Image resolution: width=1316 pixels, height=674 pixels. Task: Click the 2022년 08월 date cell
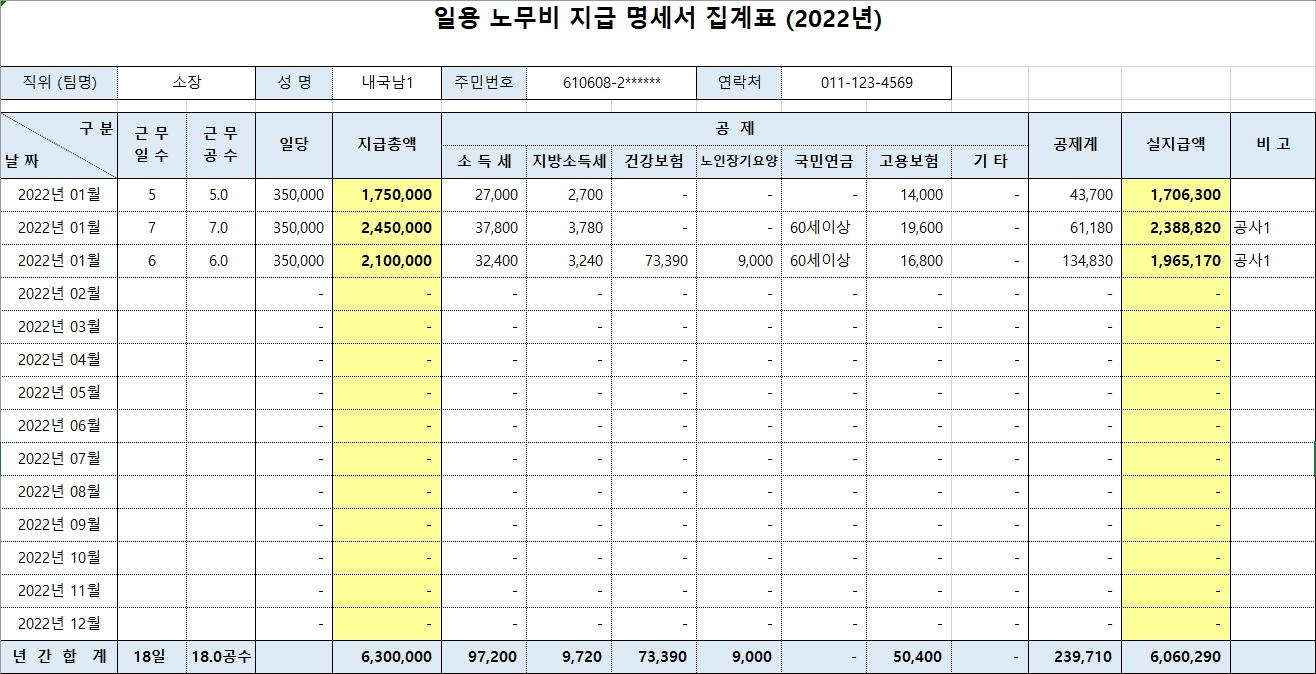(59, 492)
